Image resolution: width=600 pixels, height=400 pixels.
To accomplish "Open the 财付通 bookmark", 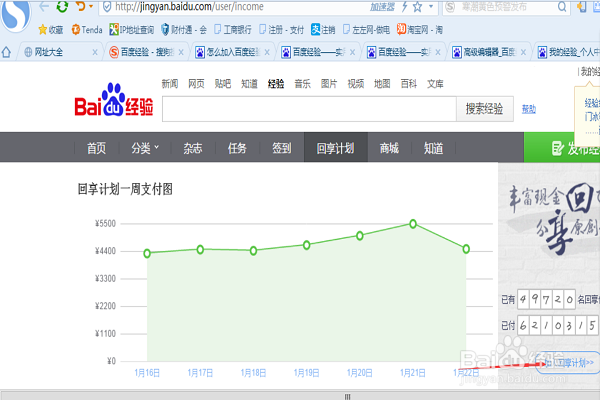I will tap(184, 29).
